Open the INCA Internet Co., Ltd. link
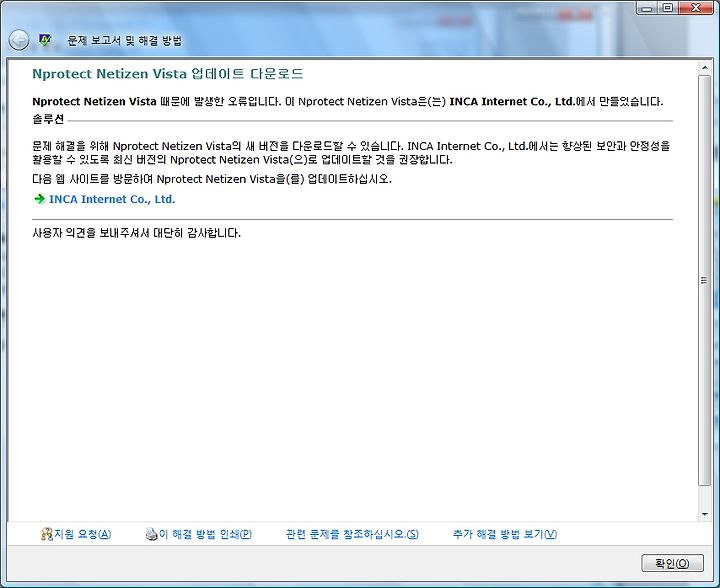This screenshot has width=720, height=588. point(112,199)
